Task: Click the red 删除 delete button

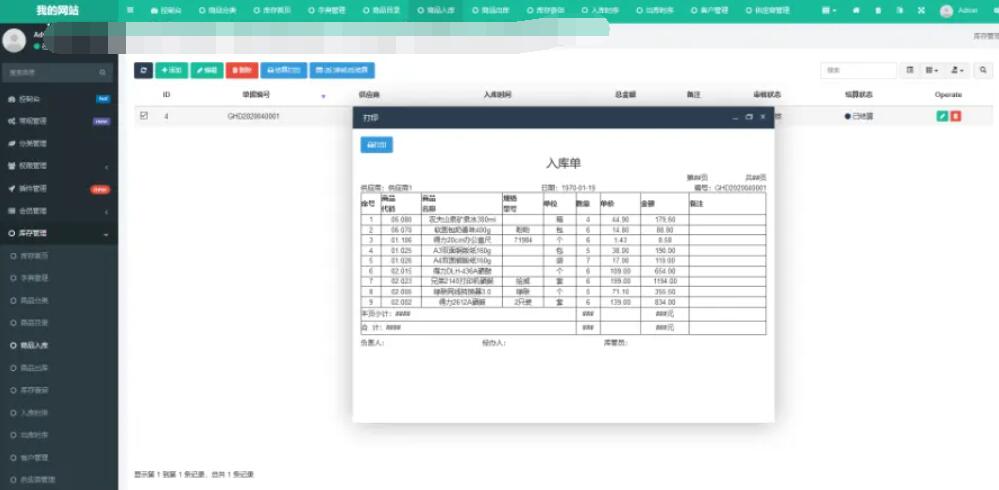Action: coord(241,71)
